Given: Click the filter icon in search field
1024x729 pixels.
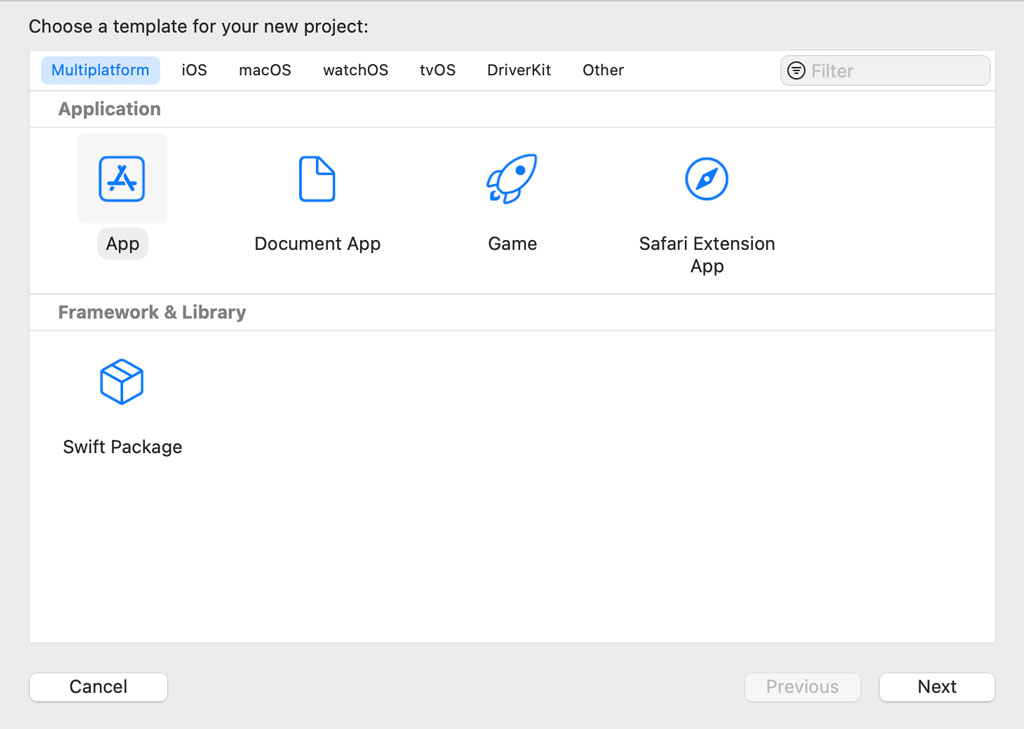Looking at the screenshot, I should (x=796, y=71).
